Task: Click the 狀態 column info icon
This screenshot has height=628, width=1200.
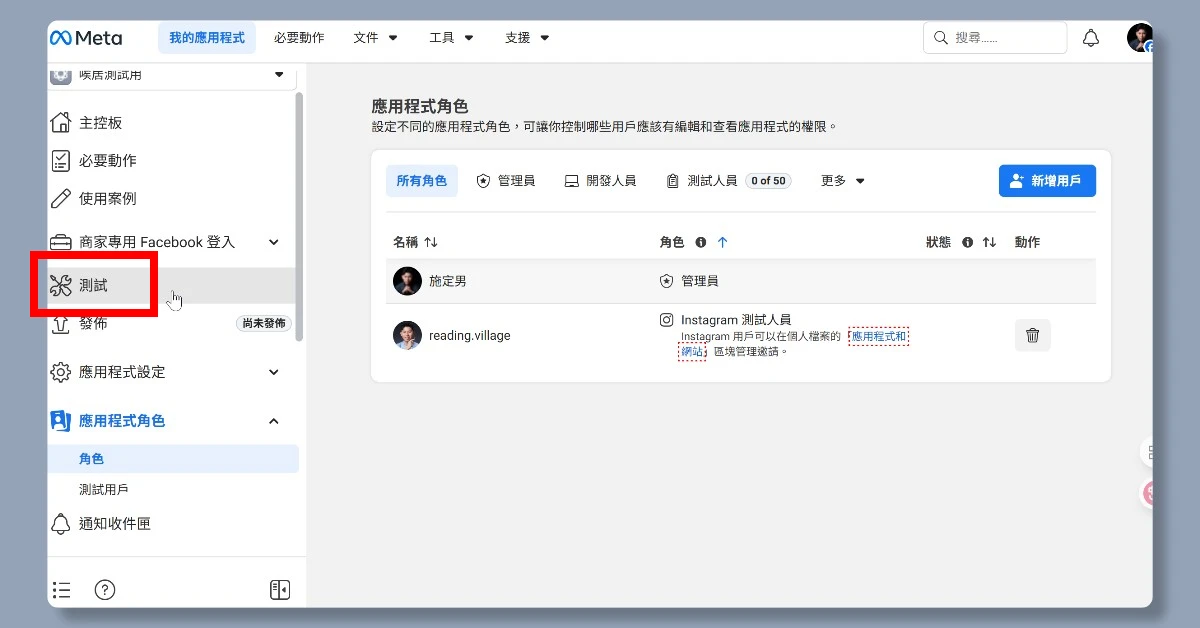Action: (x=968, y=242)
